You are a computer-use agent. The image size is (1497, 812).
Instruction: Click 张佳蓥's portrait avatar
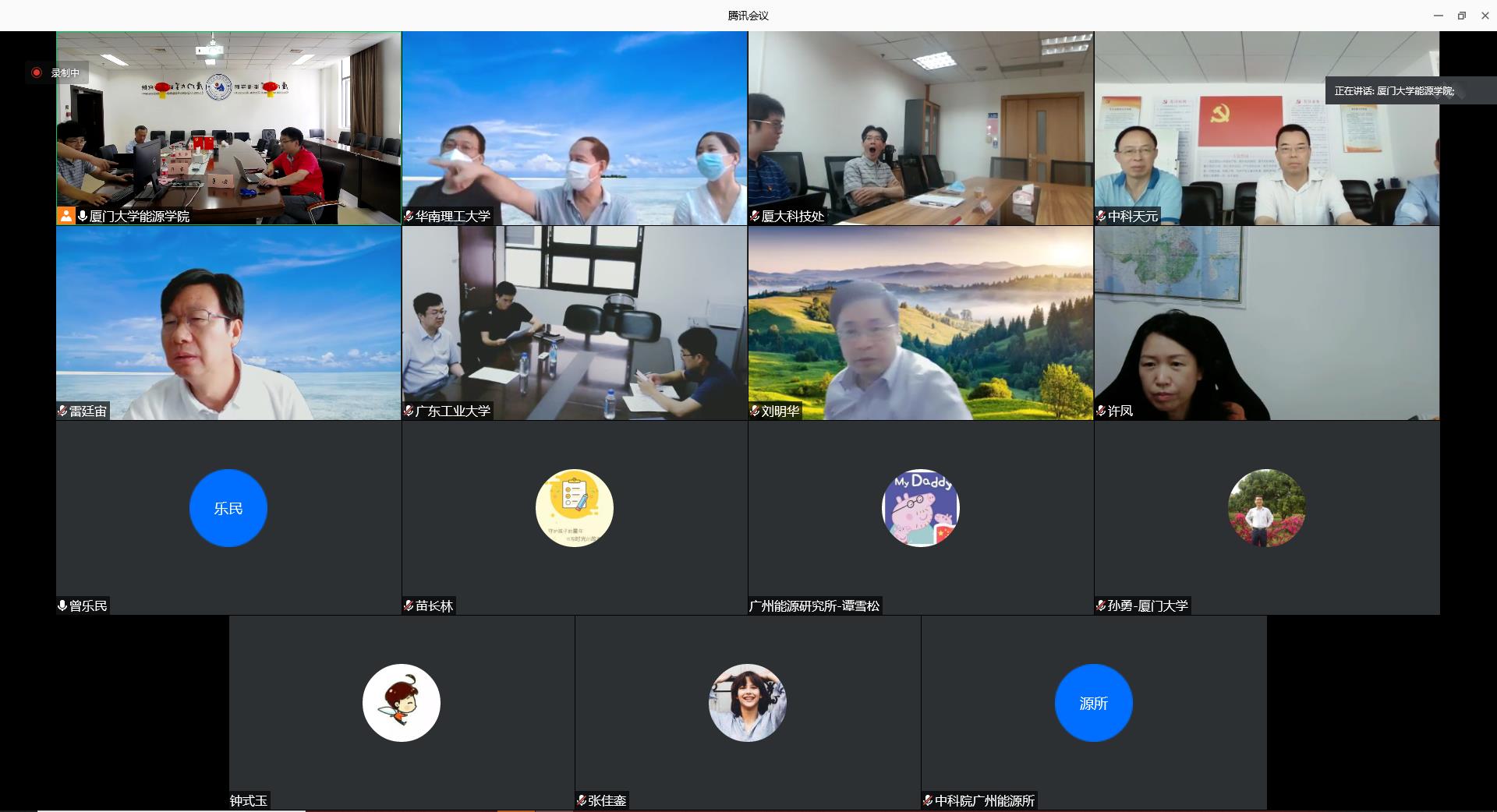[748, 703]
